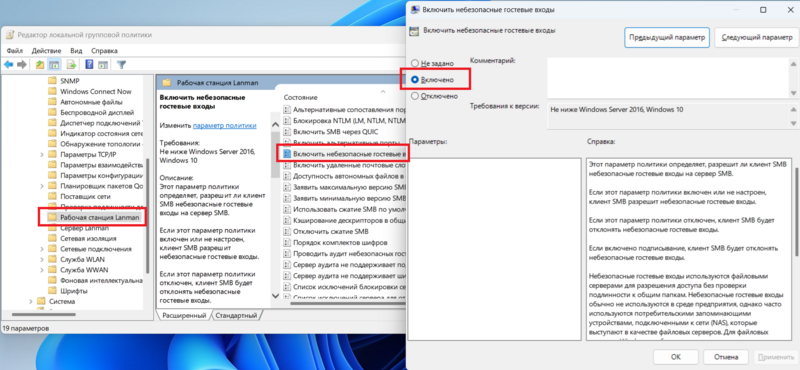This screenshot has width=800, height=370.
Task: Click the Filter funnel toolbar icon
Action: pyautogui.click(x=121, y=65)
